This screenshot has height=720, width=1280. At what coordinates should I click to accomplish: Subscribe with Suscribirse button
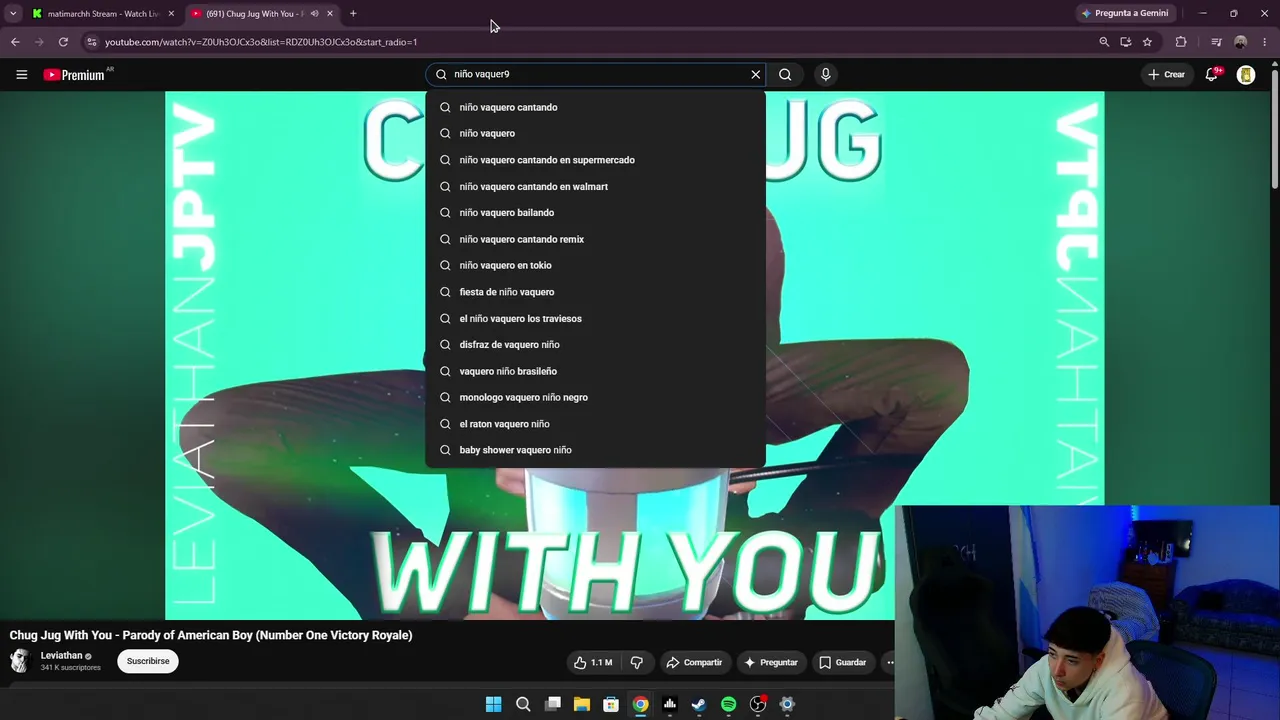(x=148, y=661)
